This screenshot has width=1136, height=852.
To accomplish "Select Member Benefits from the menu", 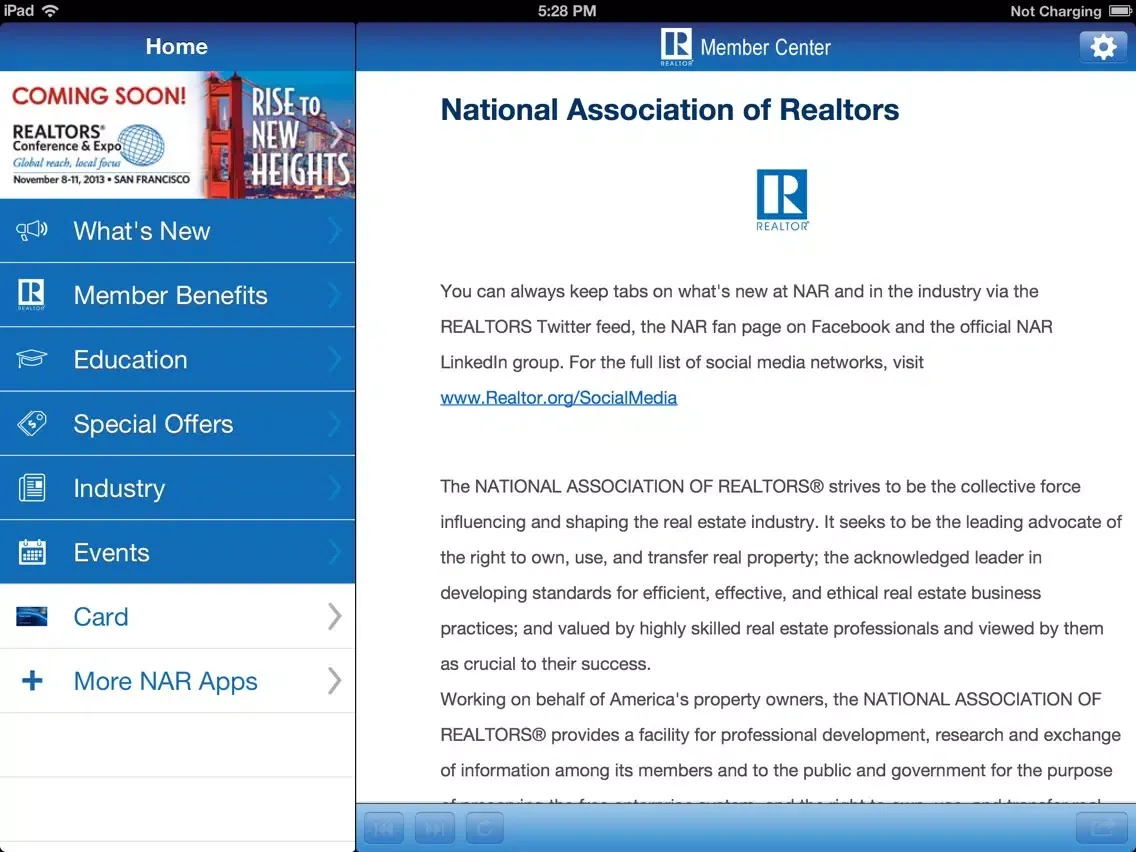I will pyautogui.click(x=178, y=295).
